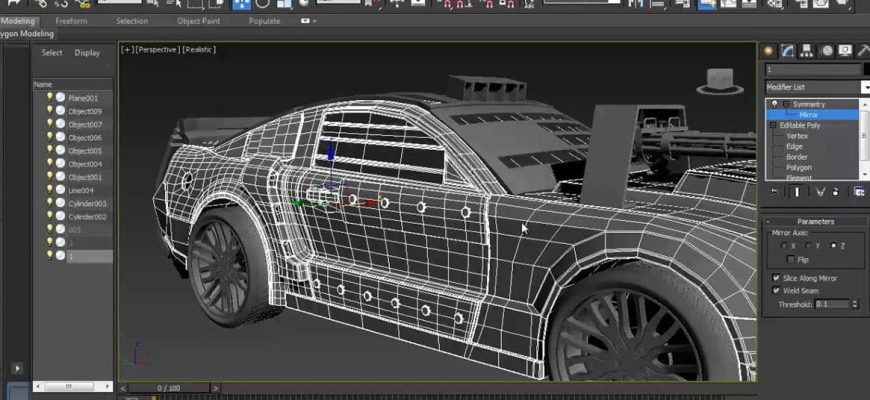Open the Create command panel tab
The image size is (870, 400).
pyautogui.click(x=769, y=50)
